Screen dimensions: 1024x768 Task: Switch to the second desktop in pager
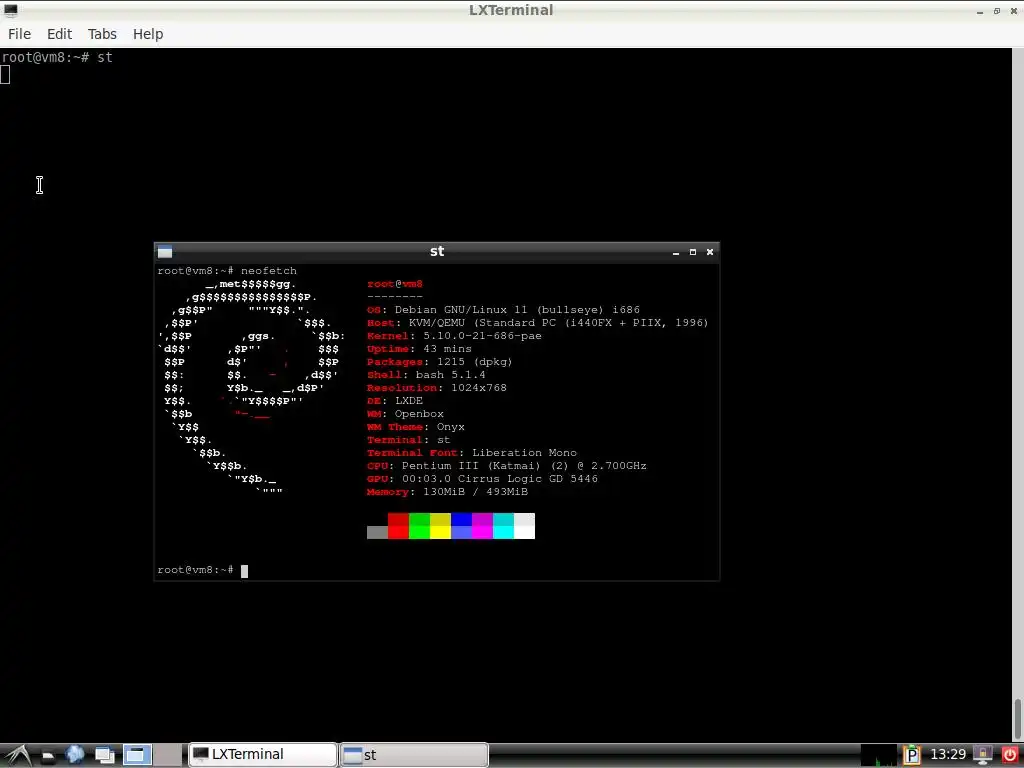(x=168, y=755)
